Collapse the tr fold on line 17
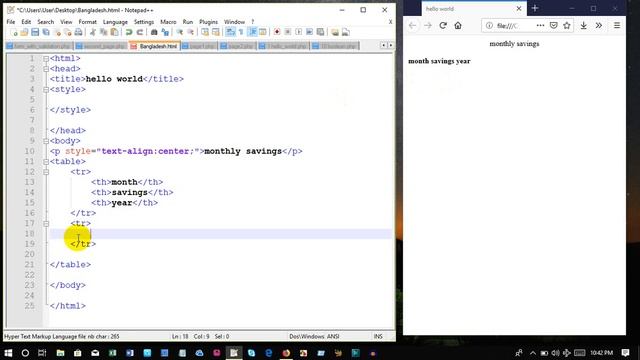The image size is (640, 360). (x=46, y=224)
